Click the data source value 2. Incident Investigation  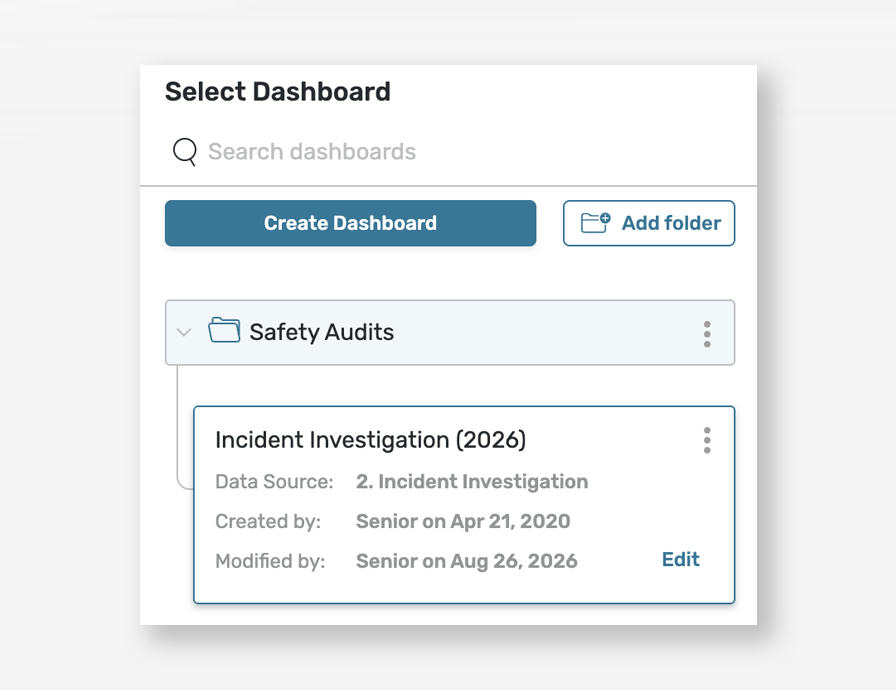point(472,482)
